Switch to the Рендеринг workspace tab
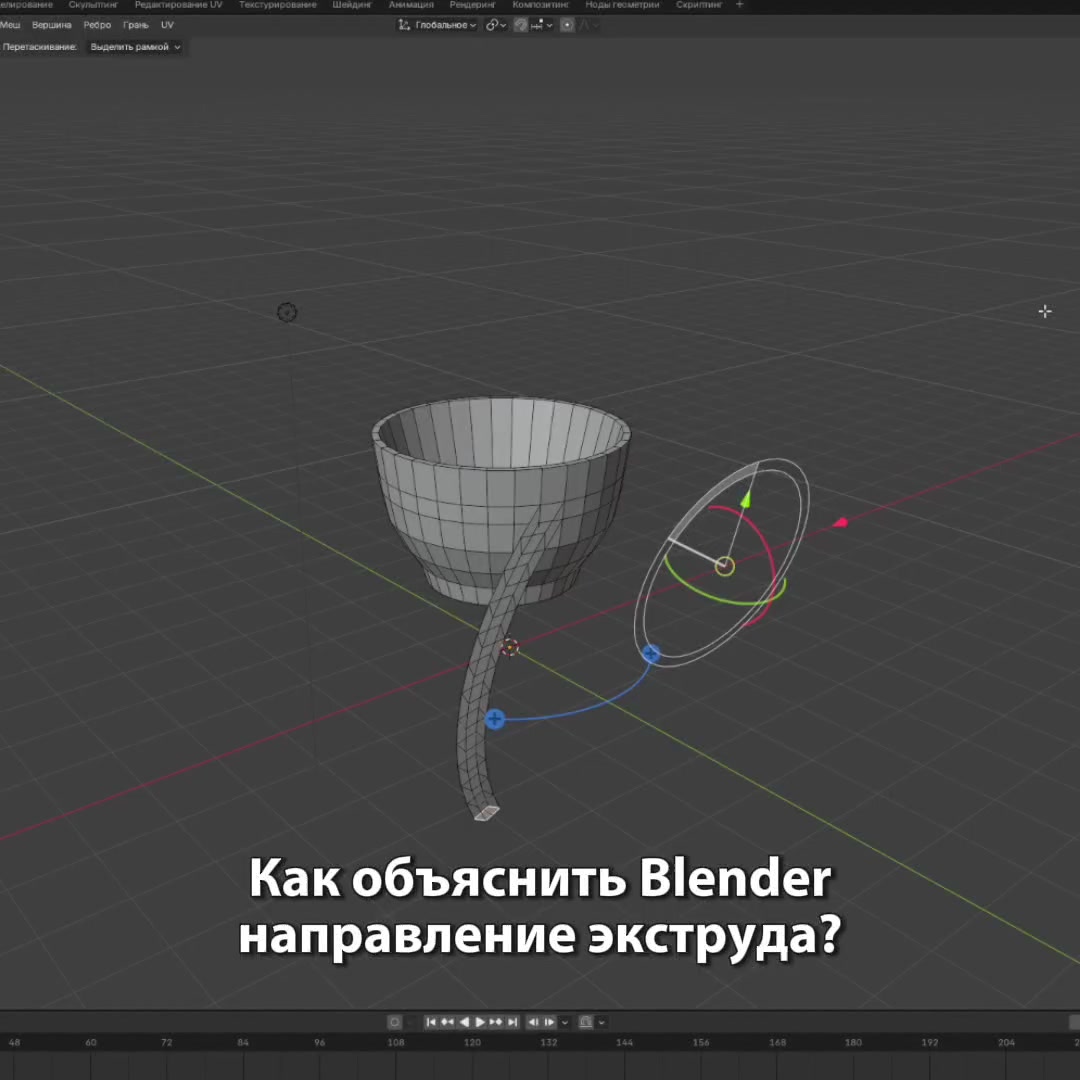 472,5
